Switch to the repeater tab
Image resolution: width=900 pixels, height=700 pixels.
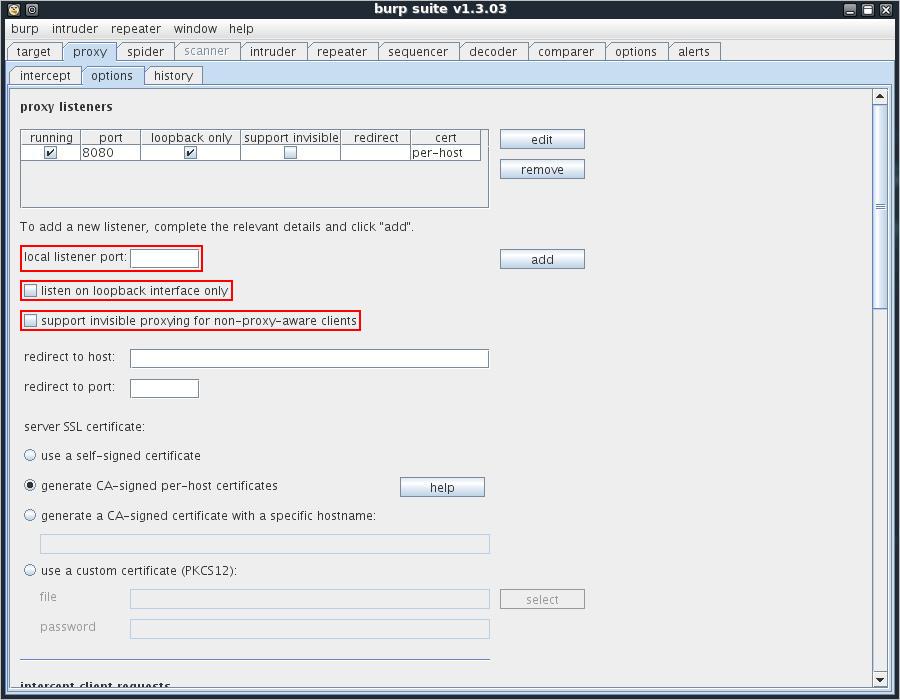pyautogui.click(x=342, y=52)
